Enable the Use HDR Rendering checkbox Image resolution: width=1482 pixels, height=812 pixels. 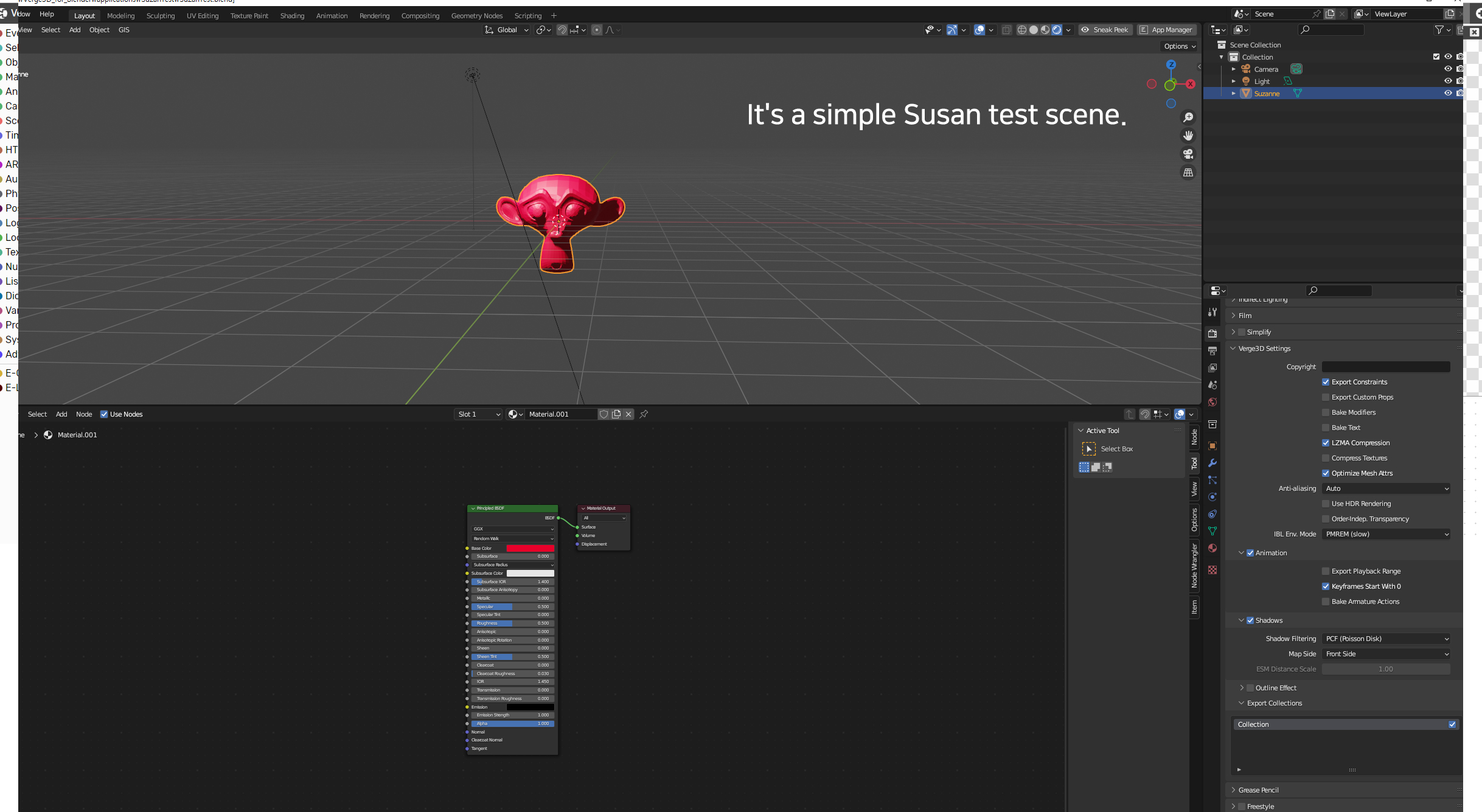(1326, 504)
